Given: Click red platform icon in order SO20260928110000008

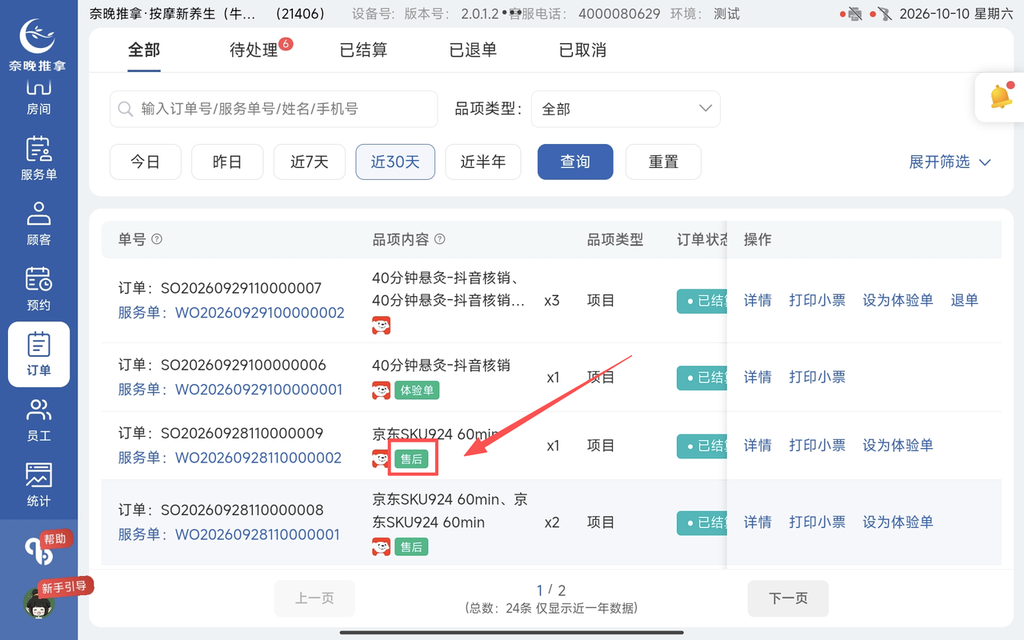Looking at the screenshot, I should (381, 547).
